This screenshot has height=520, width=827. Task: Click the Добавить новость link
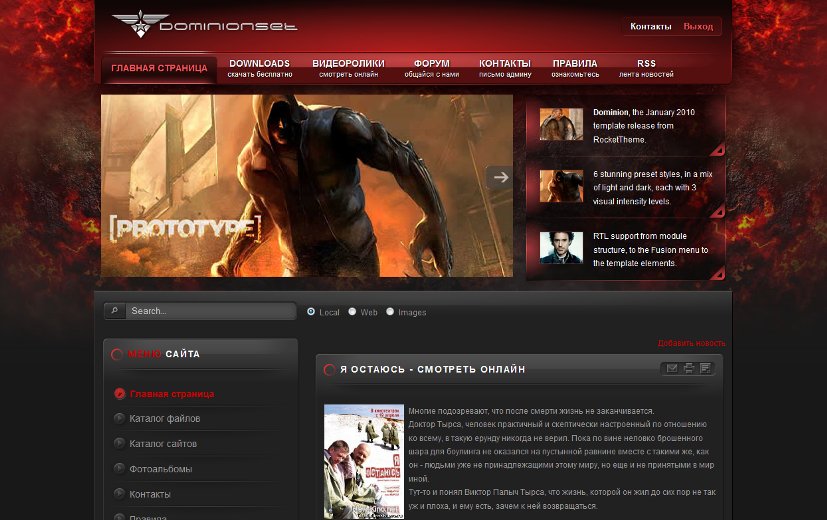click(691, 343)
